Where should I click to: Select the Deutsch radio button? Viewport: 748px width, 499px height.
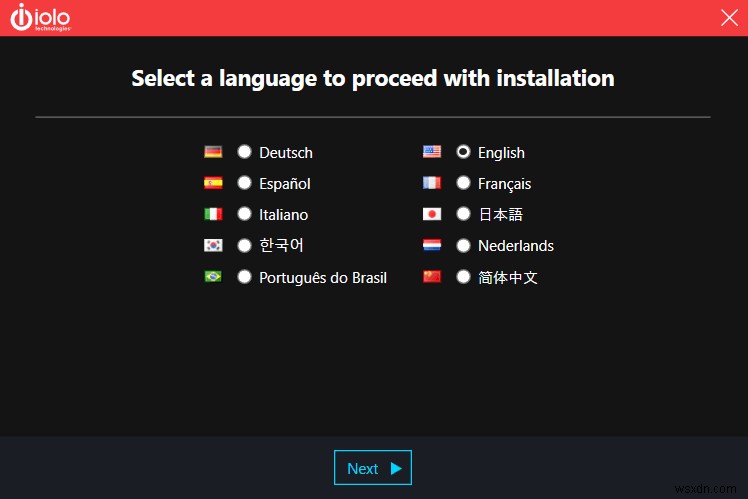244,152
